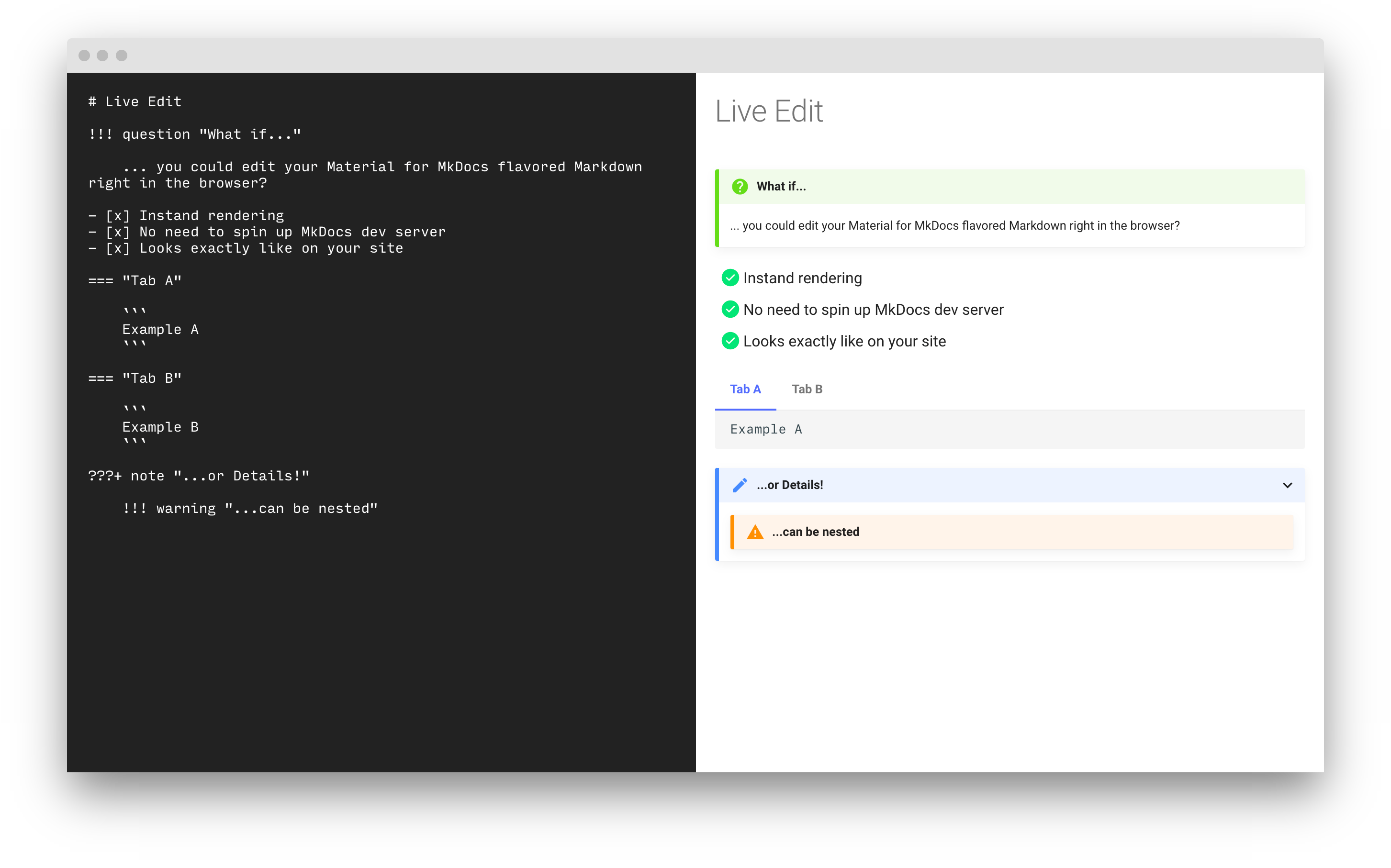
Task: Click the "...can be nested" warning header
Action: pyautogui.click(x=815, y=532)
